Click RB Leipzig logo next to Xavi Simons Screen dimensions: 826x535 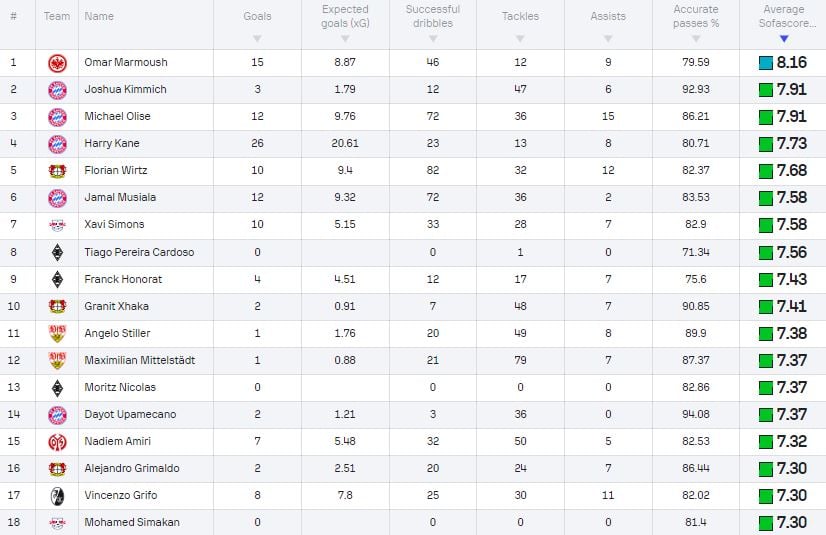point(57,225)
